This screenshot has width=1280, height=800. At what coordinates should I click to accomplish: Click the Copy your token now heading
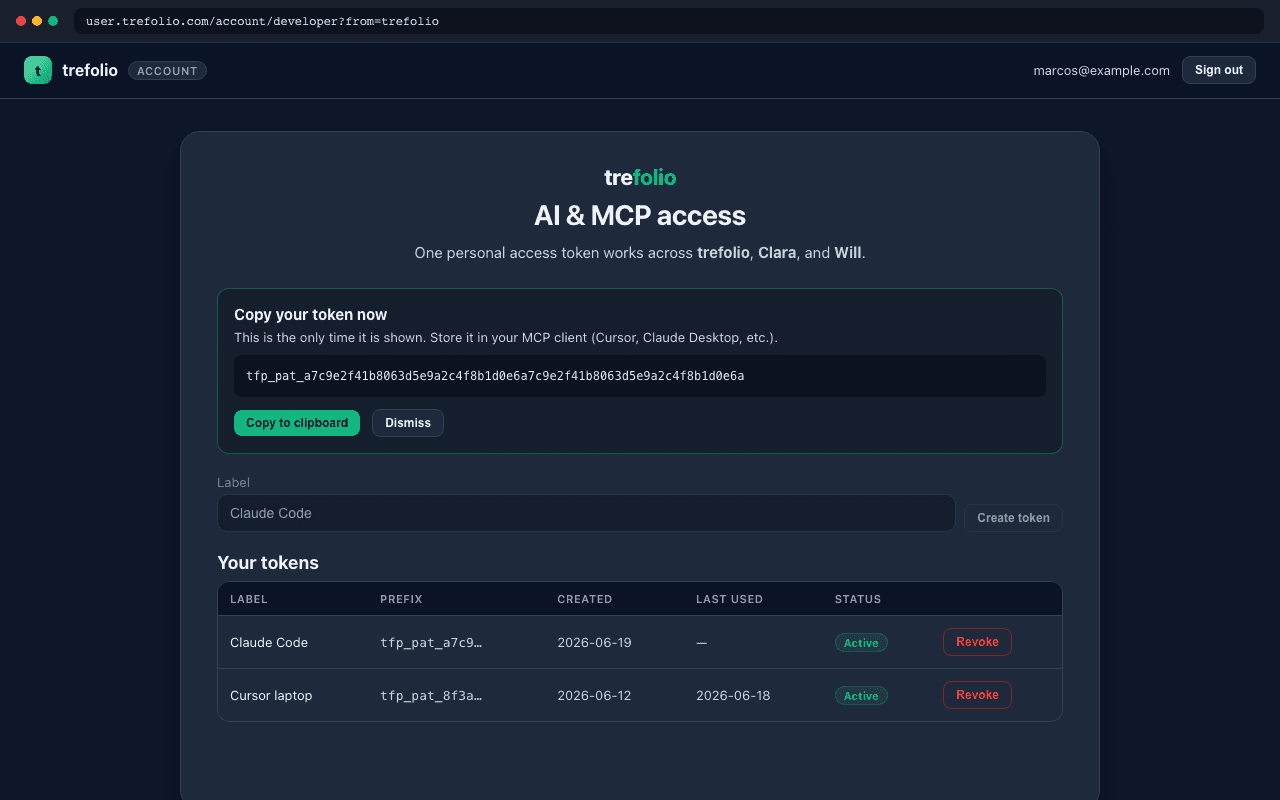point(310,314)
